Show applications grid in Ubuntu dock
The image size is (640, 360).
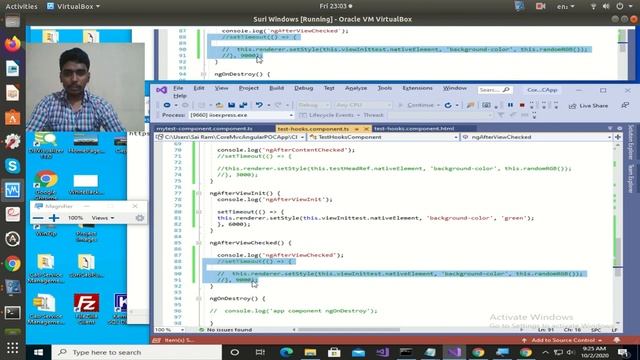pyautogui.click(x=13, y=348)
